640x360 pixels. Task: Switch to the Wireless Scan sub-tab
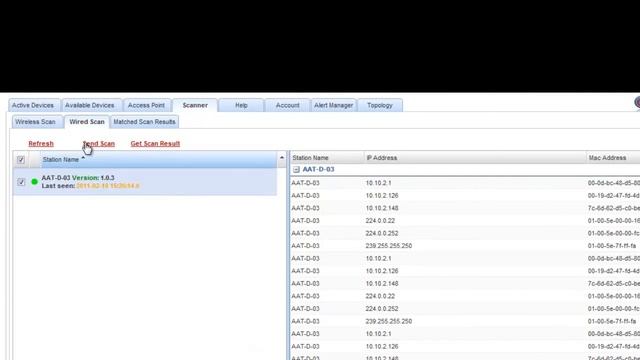coord(36,122)
